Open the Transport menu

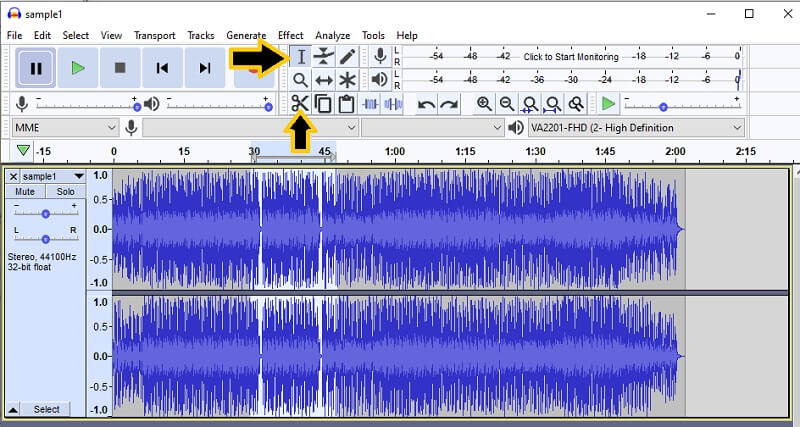pos(155,35)
